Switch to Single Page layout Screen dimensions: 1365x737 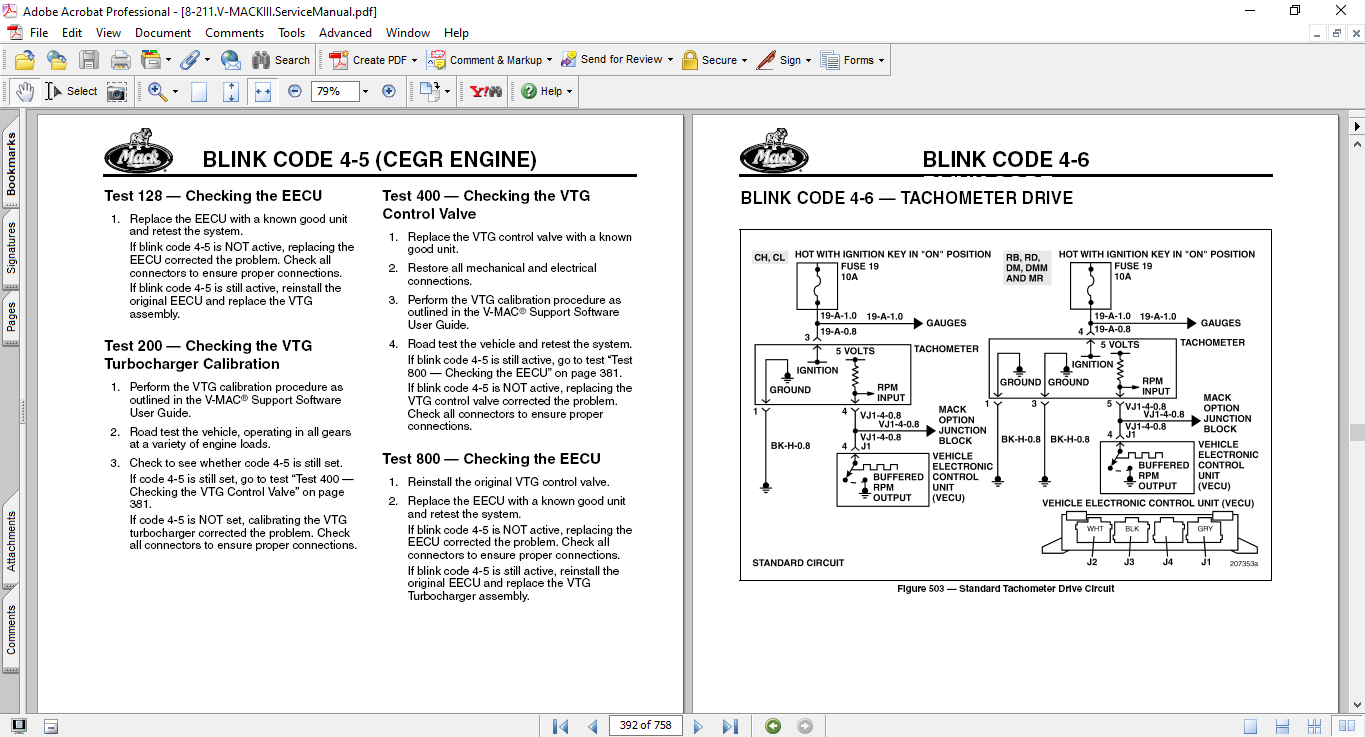click(1250, 726)
